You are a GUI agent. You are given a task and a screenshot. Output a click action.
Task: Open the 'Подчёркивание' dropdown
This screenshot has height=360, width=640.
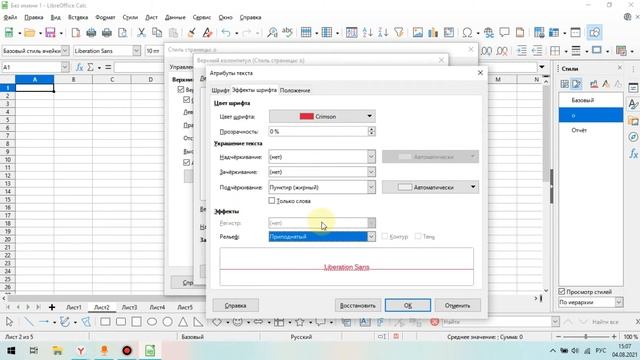click(322, 187)
